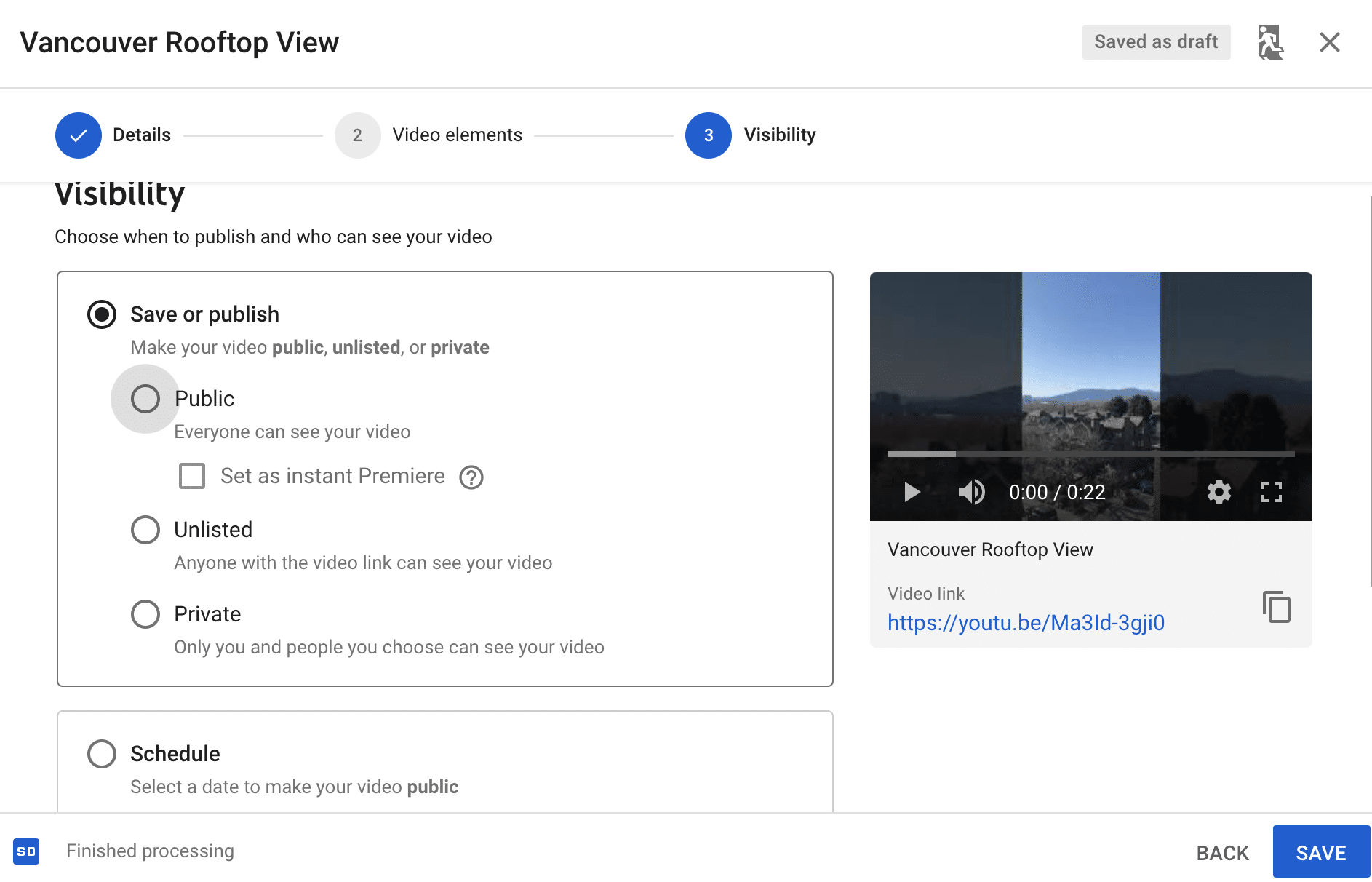Select the Public visibility option

tap(145, 399)
